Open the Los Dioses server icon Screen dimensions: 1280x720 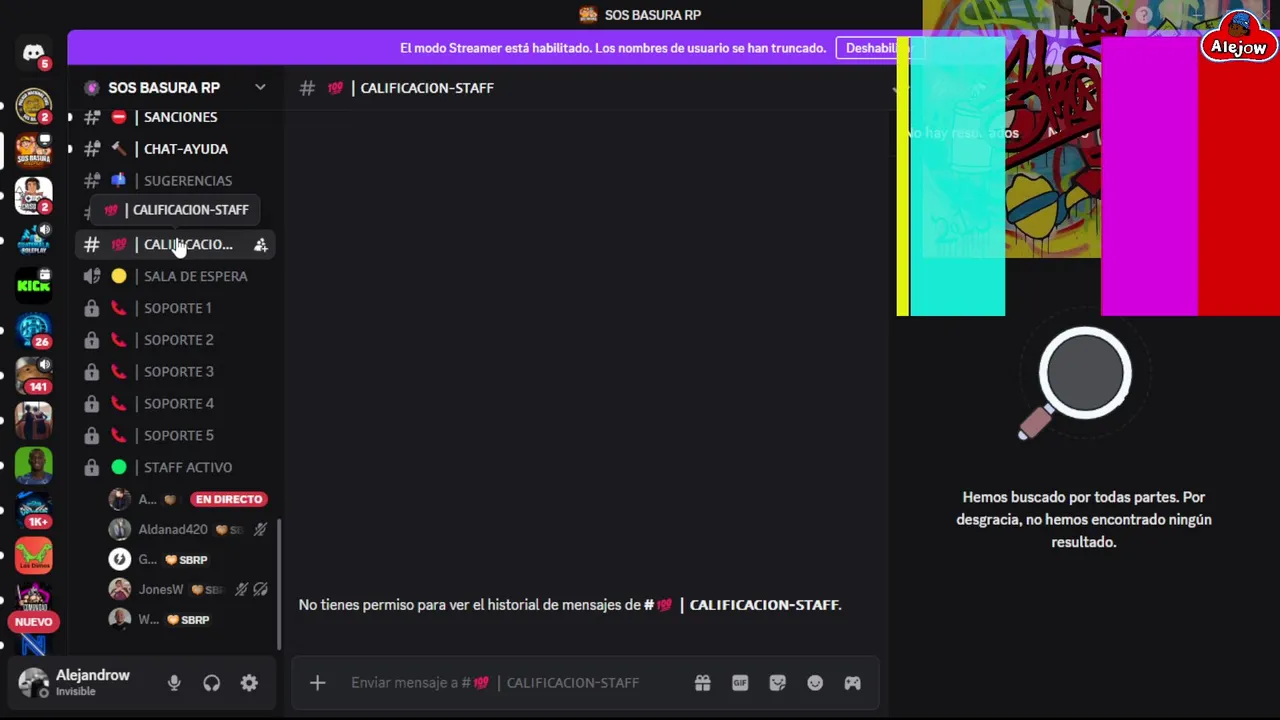pos(33,555)
